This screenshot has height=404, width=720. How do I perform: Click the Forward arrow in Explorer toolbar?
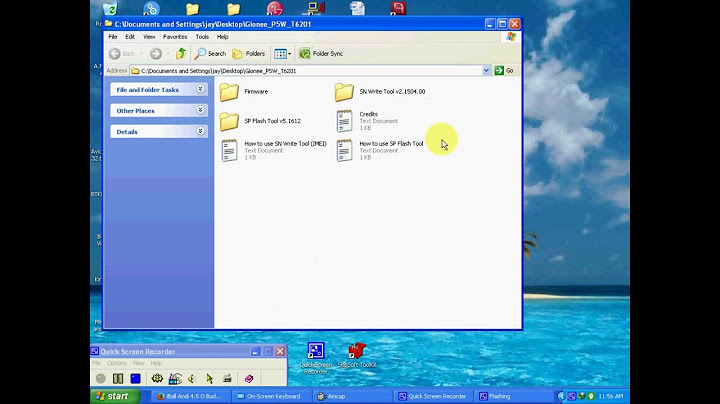point(156,54)
